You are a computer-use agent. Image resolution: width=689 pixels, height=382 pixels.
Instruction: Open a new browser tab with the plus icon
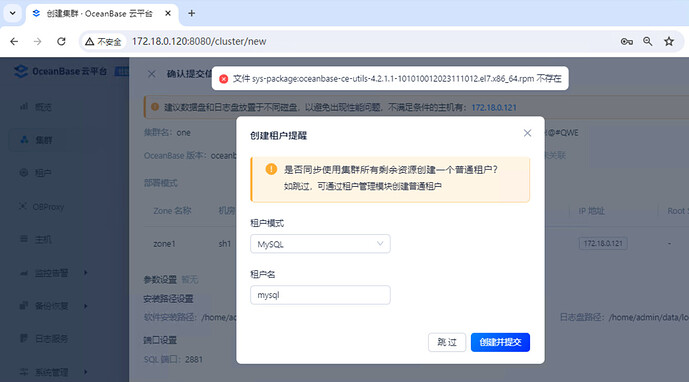tap(192, 13)
